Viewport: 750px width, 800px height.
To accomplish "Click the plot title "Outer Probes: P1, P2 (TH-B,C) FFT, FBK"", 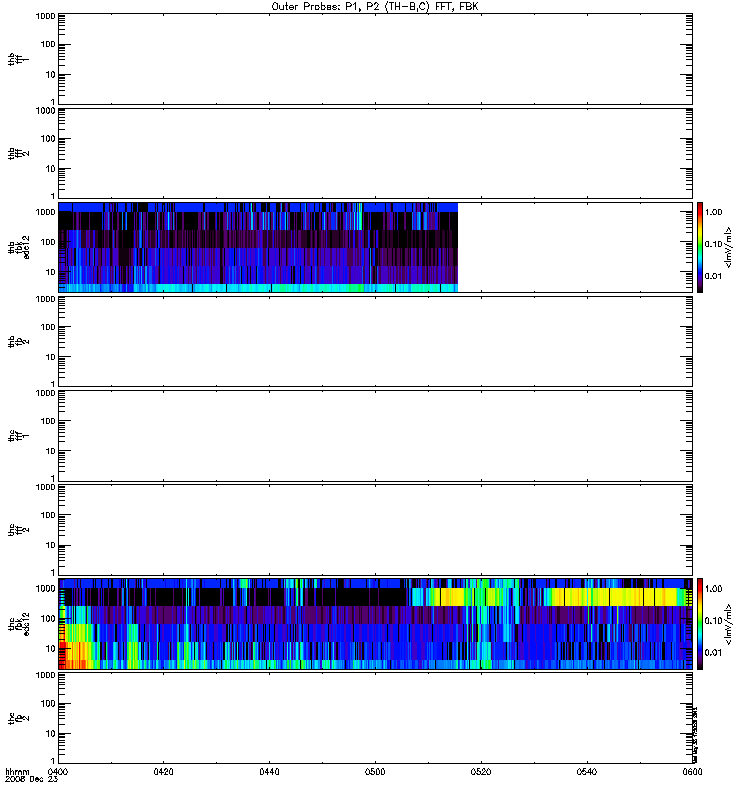I will click(375, 7).
